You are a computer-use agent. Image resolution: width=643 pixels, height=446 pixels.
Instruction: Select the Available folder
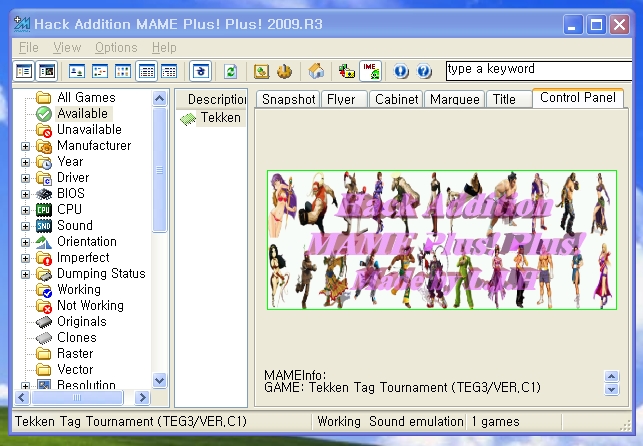tap(82, 114)
